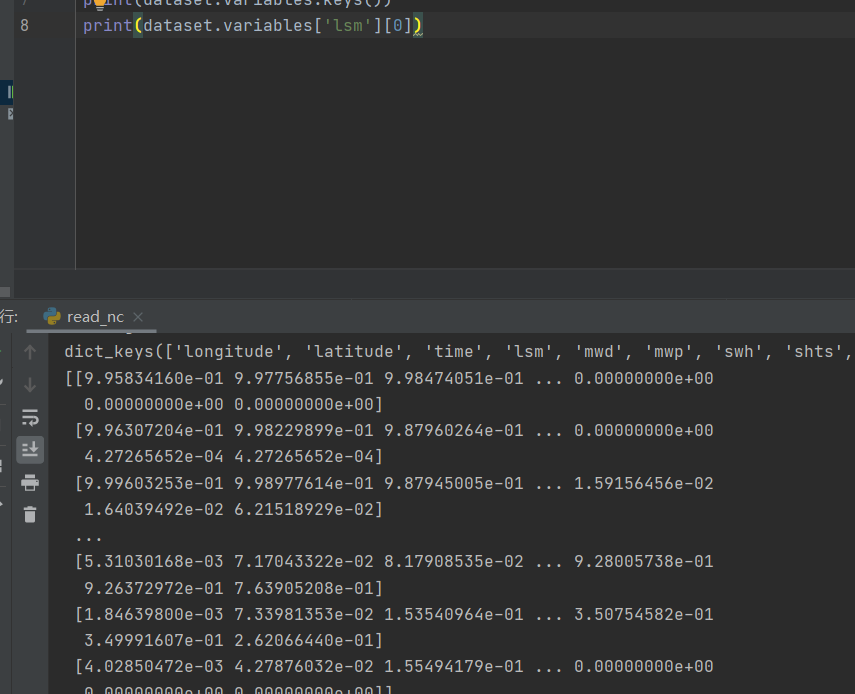
Task: Click the Python logo on the read_nc tab
Action: 52,317
